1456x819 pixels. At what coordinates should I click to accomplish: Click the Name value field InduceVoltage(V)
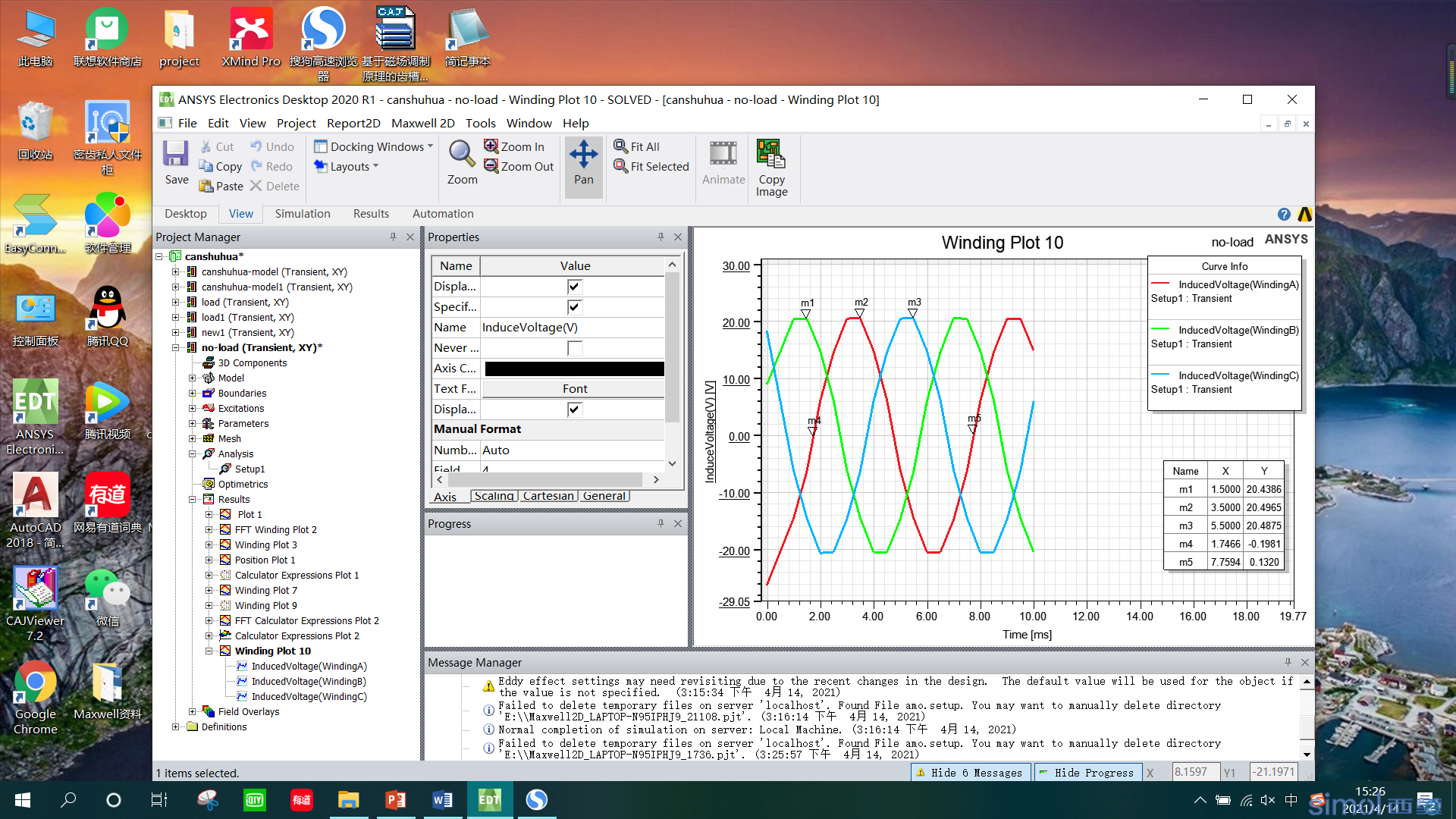click(573, 327)
